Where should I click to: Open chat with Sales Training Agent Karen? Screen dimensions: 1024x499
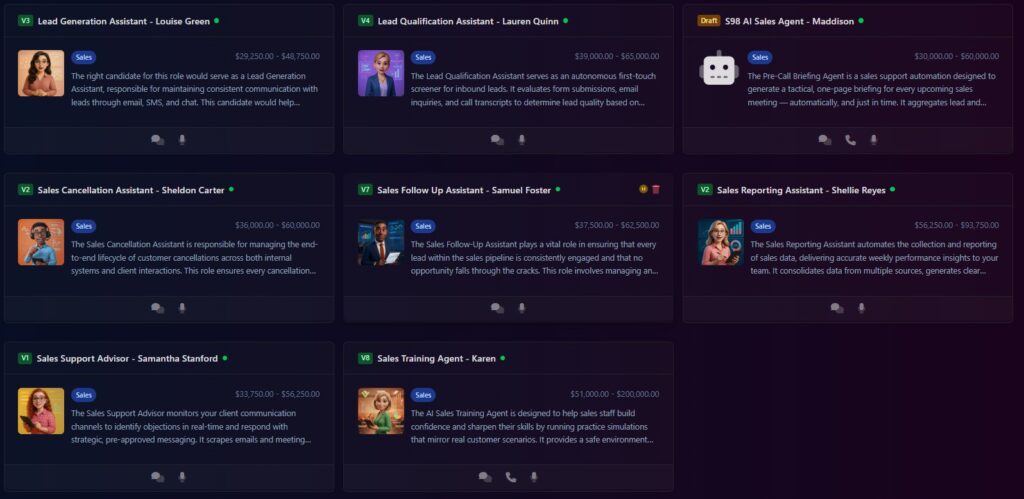pyautogui.click(x=485, y=477)
